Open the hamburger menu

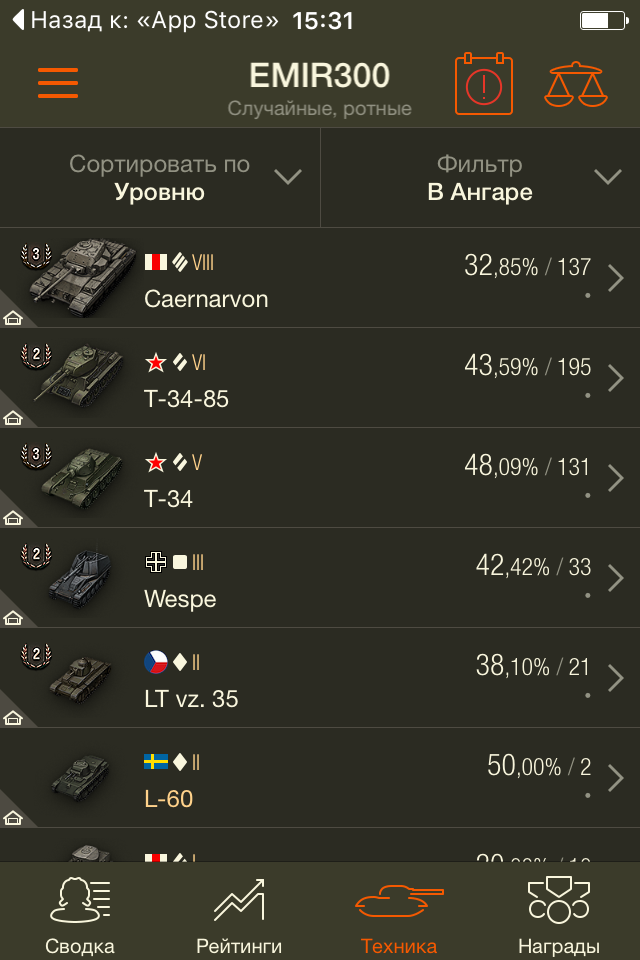coord(58,82)
